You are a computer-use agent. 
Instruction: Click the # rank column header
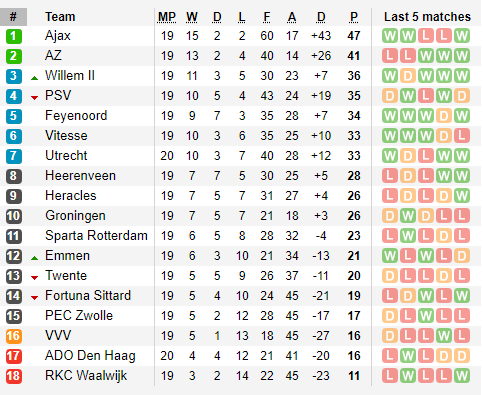pyautogui.click(x=13, y=17)
